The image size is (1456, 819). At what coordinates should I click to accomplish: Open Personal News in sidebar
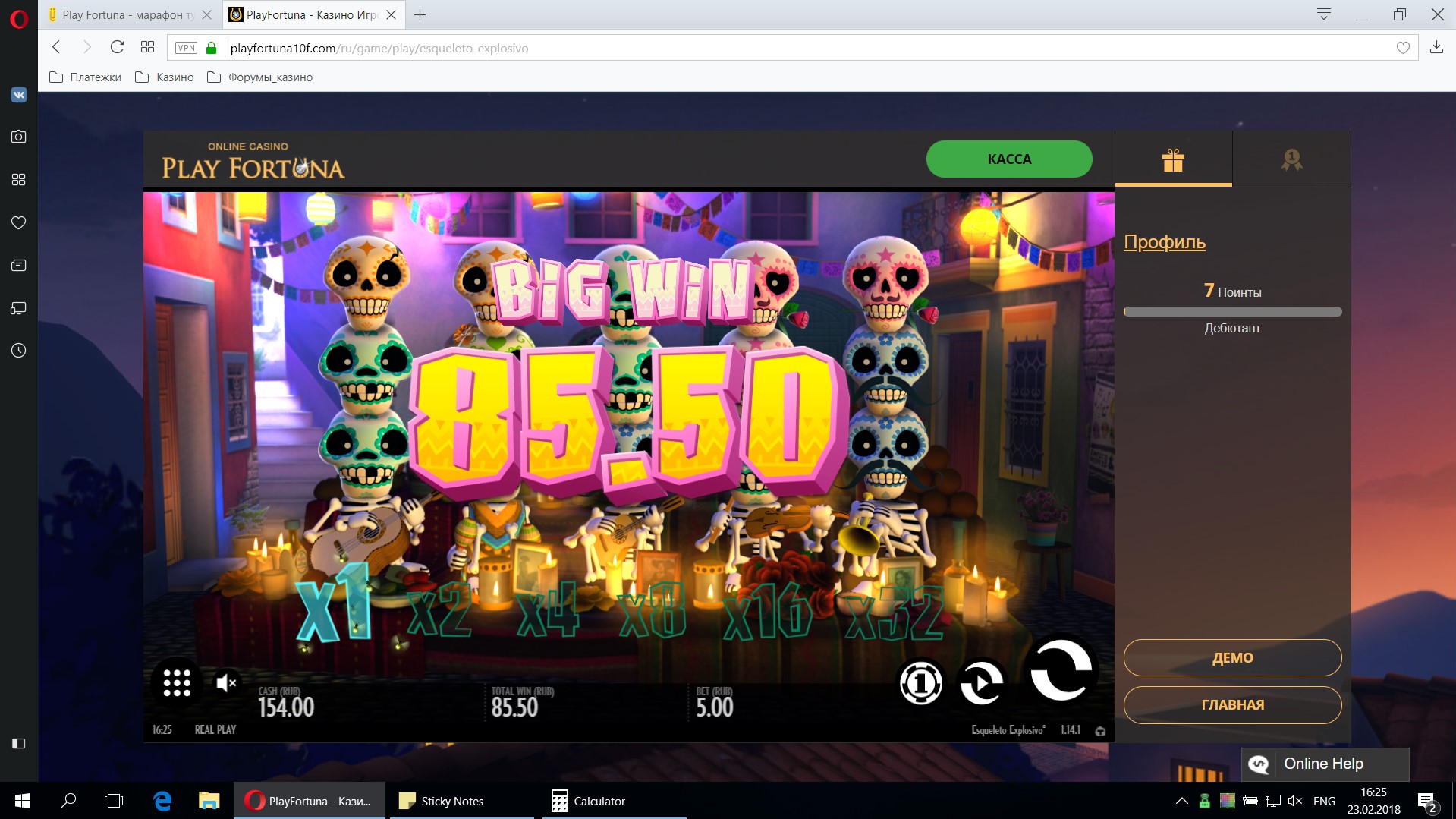[19, 266]
